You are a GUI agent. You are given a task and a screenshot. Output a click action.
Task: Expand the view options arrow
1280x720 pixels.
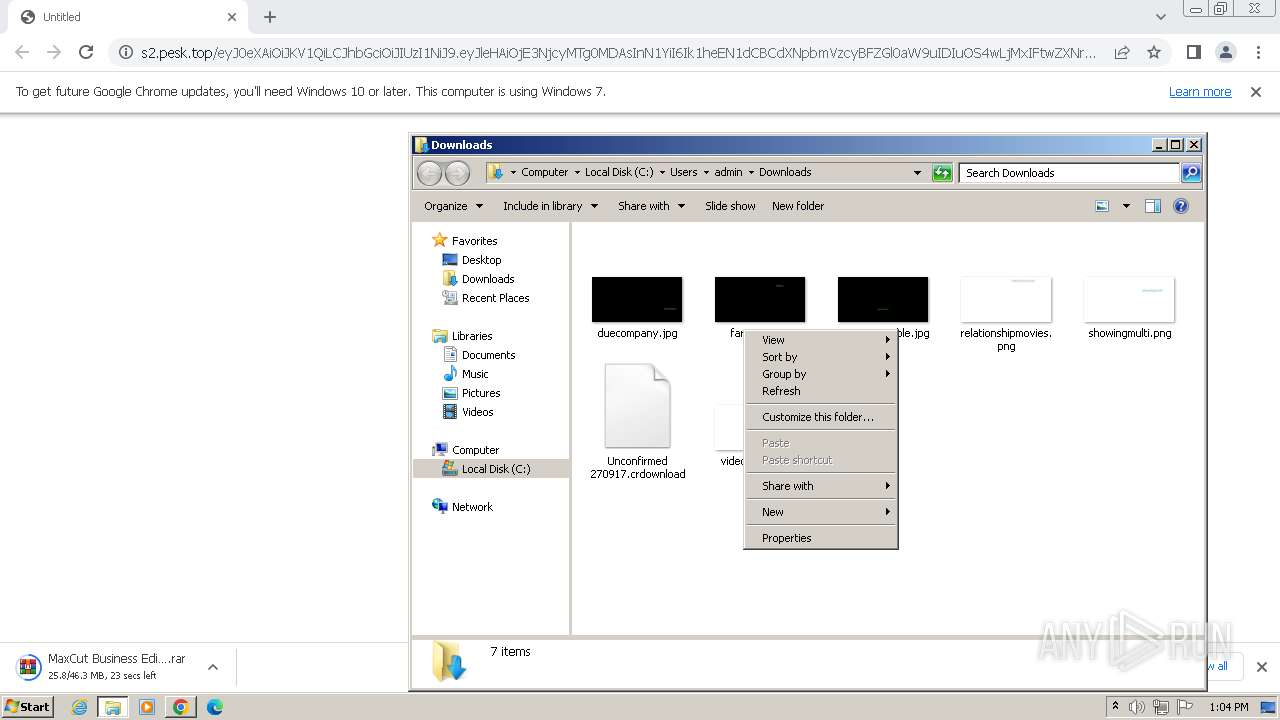click(x=1126, y=206)
